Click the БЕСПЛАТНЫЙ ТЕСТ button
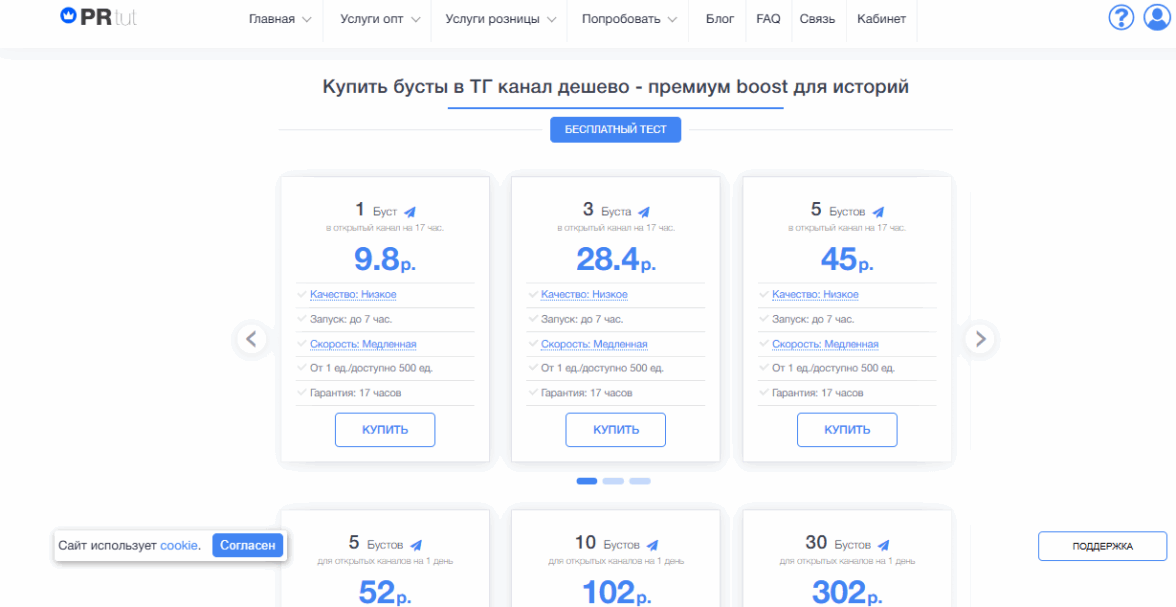 pos(615,129)
